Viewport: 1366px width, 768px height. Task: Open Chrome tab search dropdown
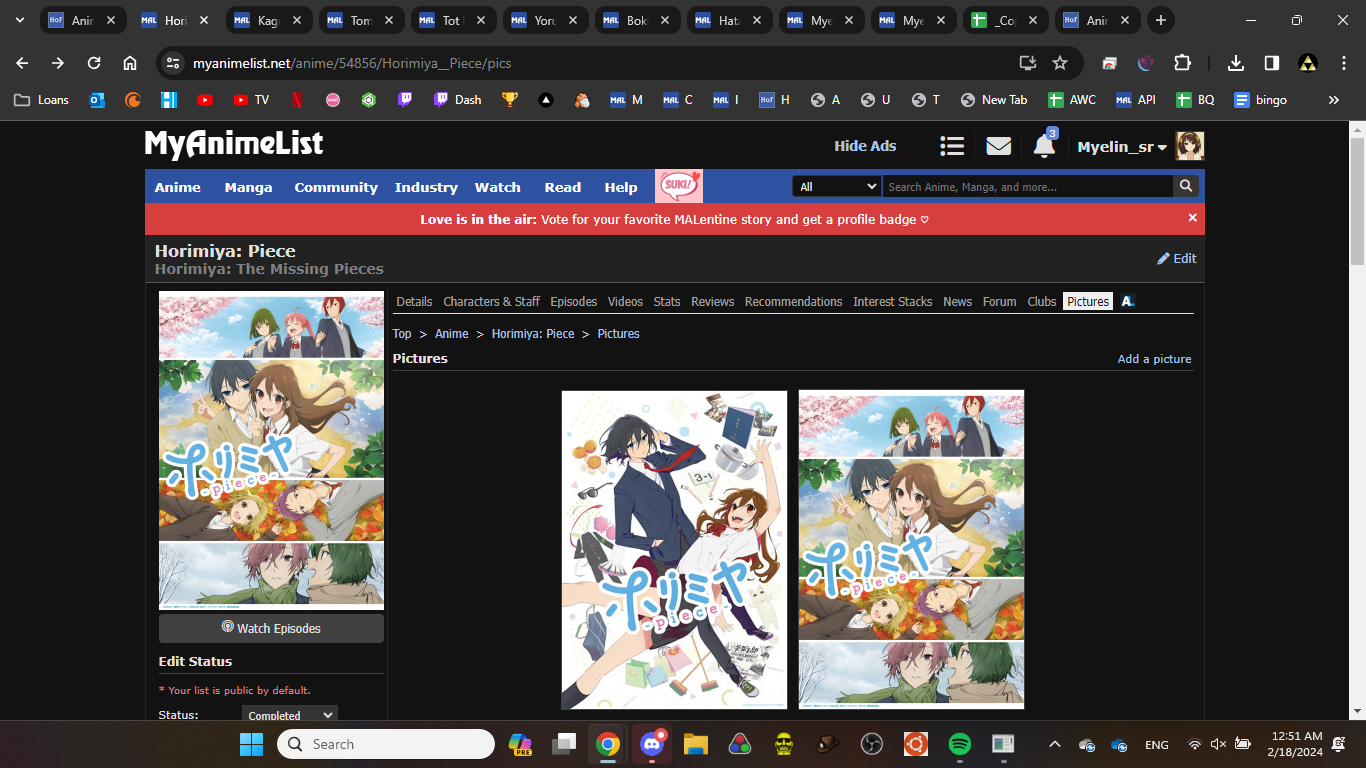(19, 20)
